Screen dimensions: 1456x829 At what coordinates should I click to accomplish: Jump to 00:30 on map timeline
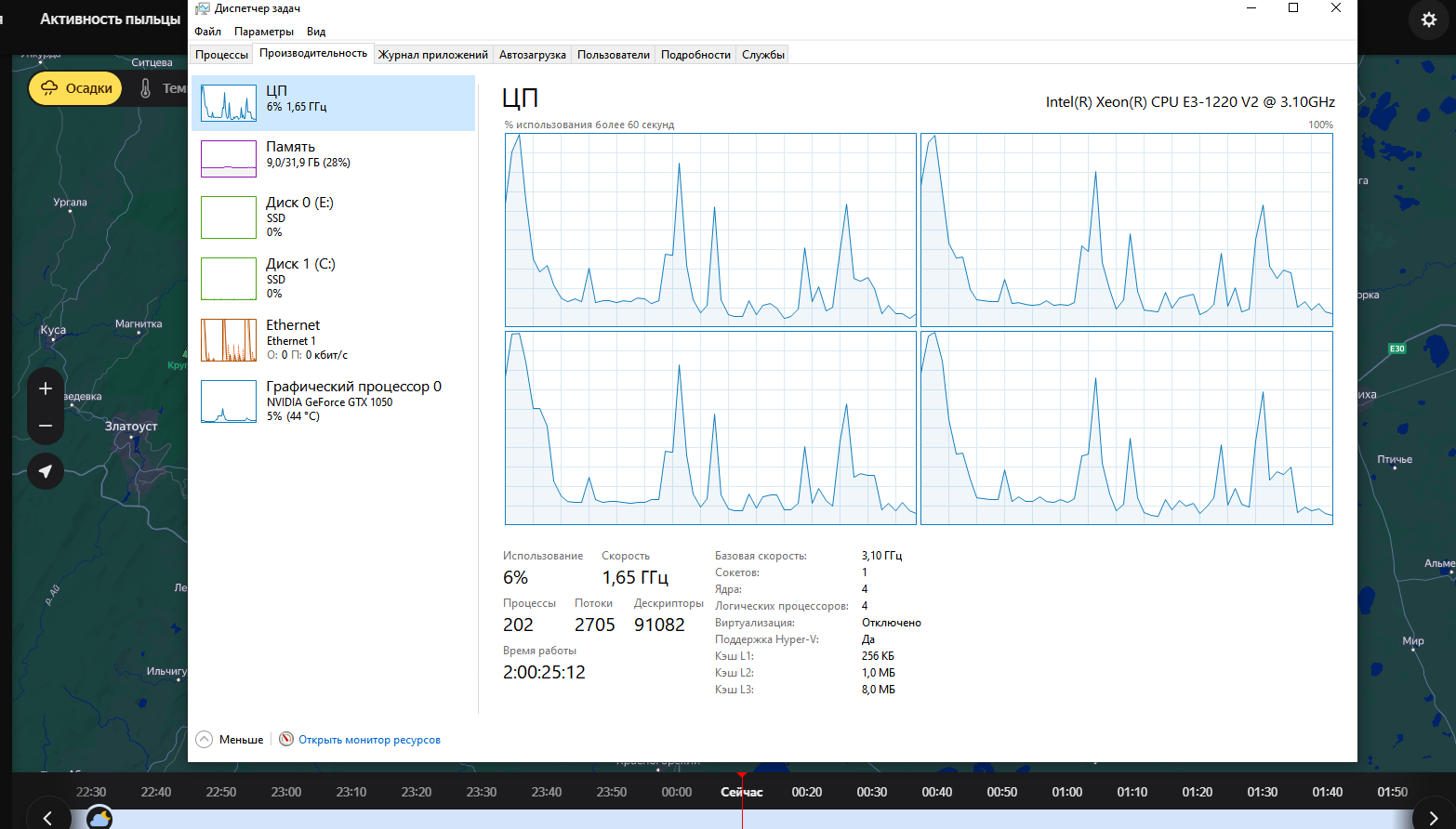[x=872, y=792]
